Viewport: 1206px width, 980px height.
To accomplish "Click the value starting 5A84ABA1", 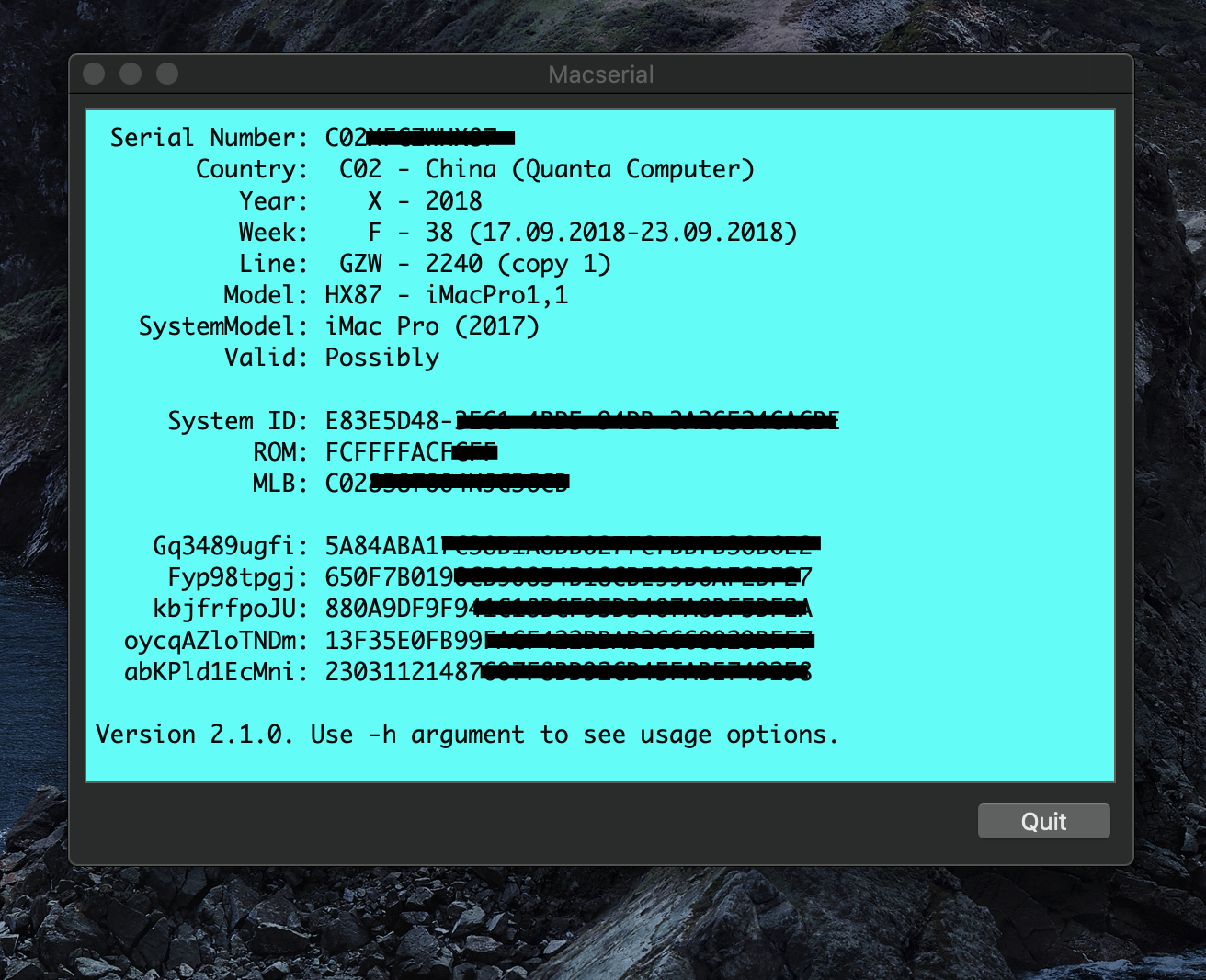I will coord(573,546).
